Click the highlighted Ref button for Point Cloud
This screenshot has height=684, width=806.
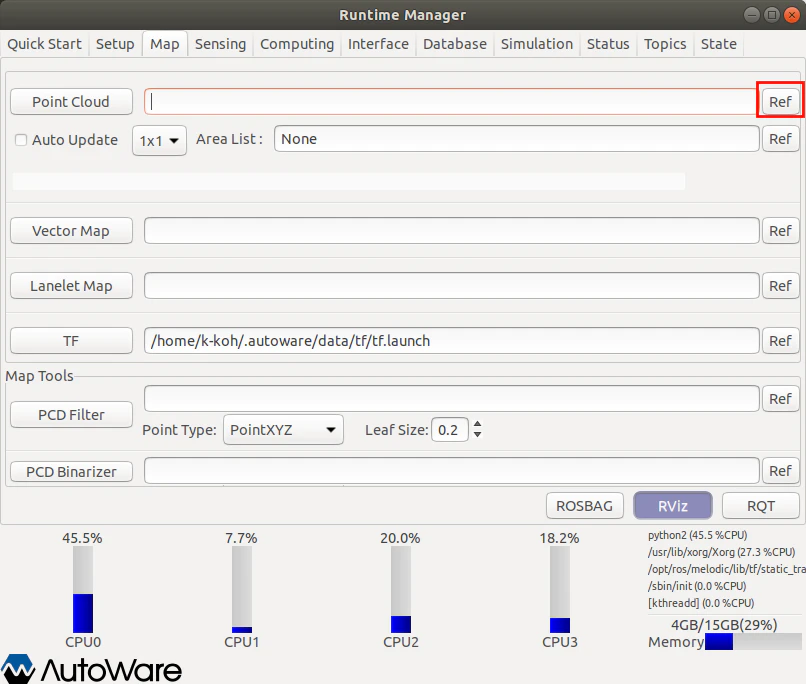pyautogui.click(x=780, y=100)
